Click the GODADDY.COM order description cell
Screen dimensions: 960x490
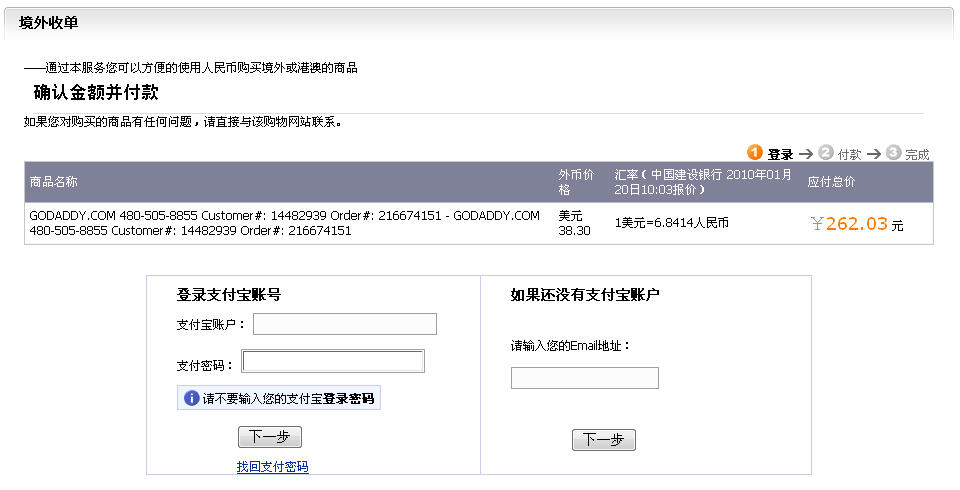[x=285, y=223]
